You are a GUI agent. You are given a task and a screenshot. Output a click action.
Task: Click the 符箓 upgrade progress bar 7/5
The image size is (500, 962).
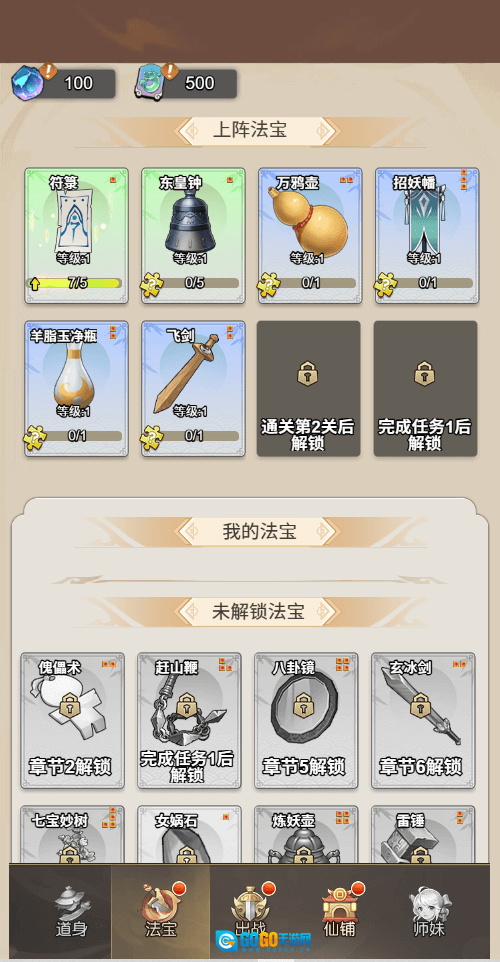(x=74, y=283)
